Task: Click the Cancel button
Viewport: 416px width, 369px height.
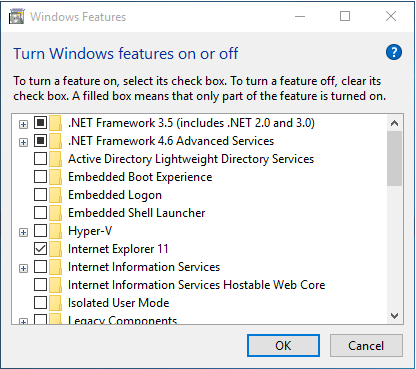Action: (366, 346)
